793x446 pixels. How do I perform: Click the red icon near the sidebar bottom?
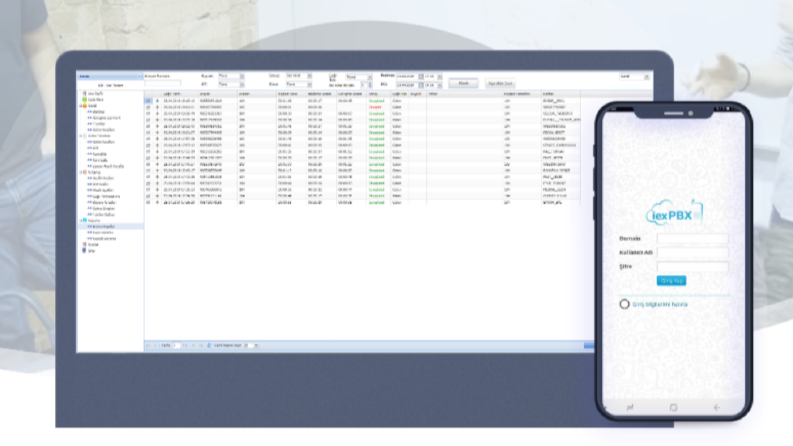(84, 244)
